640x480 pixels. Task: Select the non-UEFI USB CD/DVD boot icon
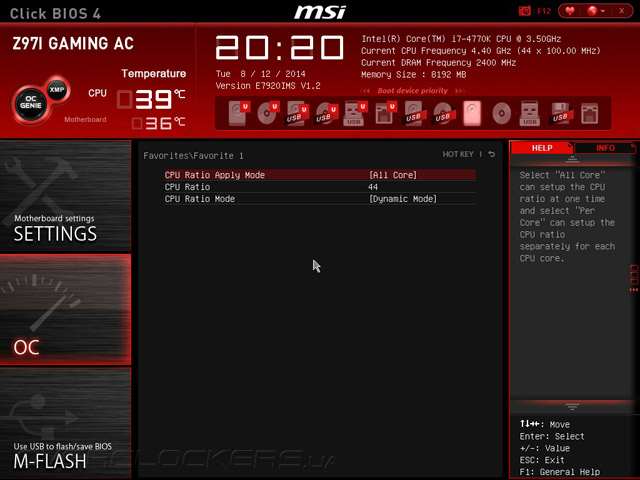pos(443,113)
